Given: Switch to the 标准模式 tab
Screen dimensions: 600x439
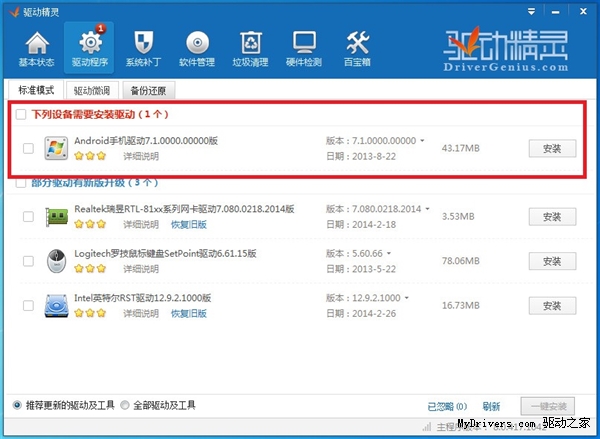Looking at the screenshot, I should [x=36, y=90].
